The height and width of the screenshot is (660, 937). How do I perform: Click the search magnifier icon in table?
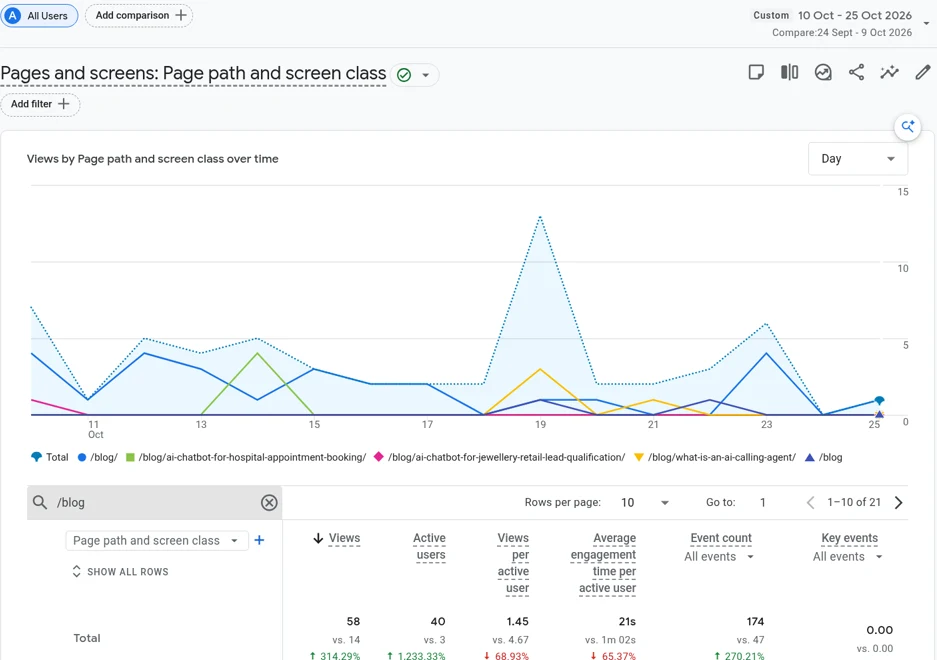40,503
